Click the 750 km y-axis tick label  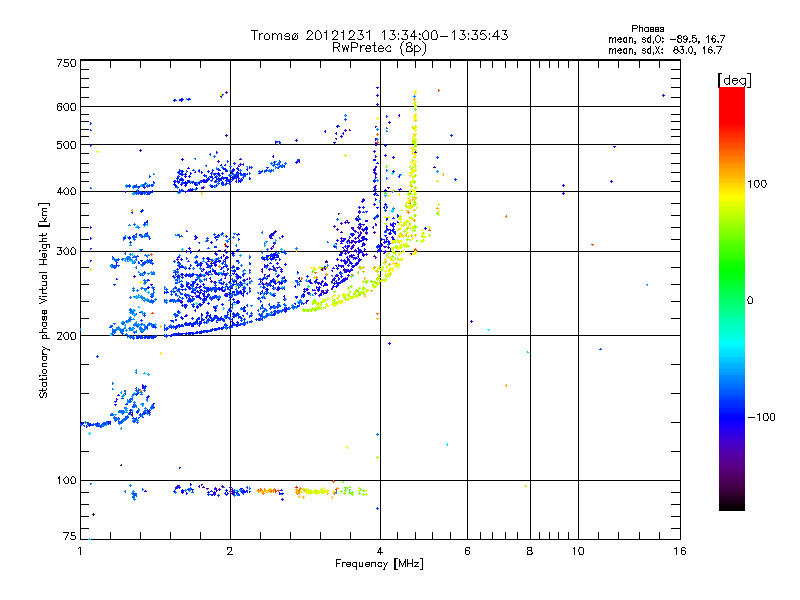[x=66, y=63]
